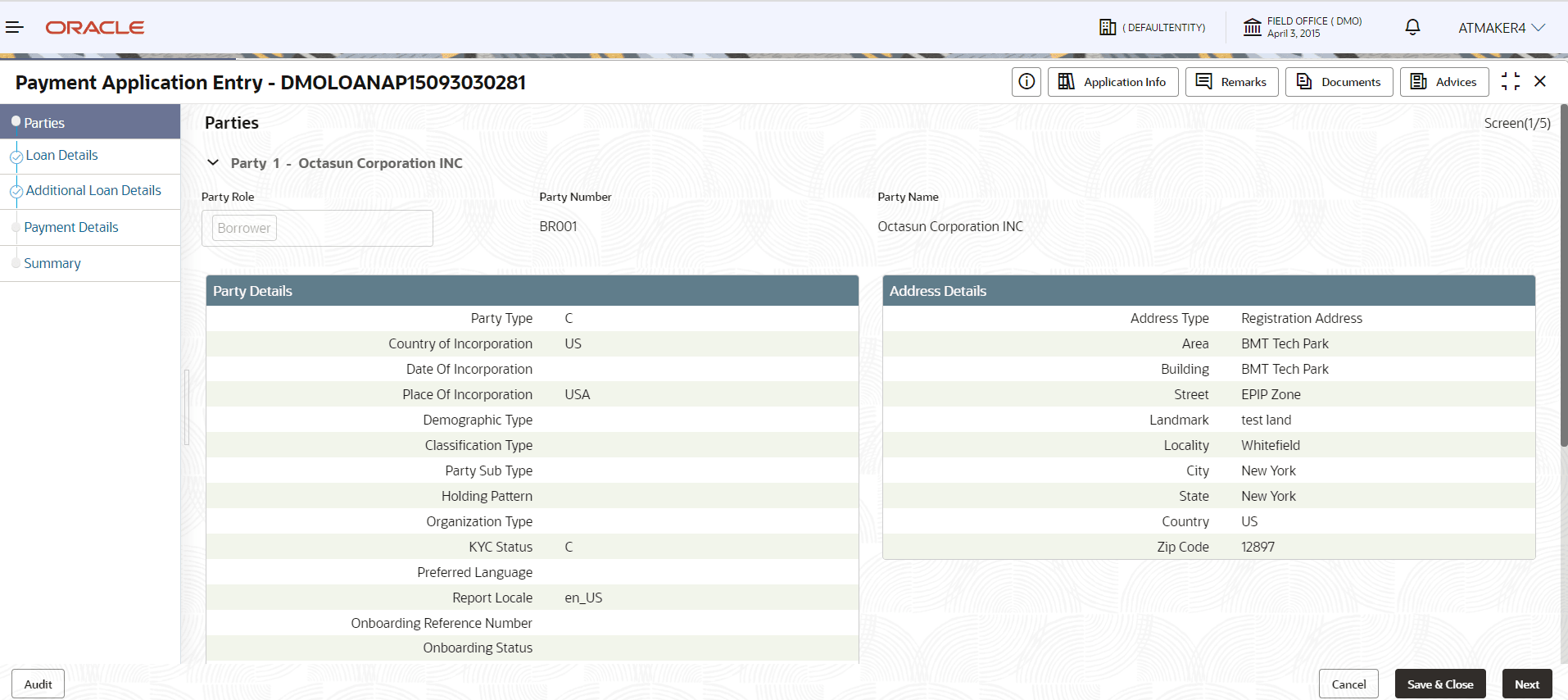Open Application Info
The image size is (1568, 700).
pos(1113,82)
